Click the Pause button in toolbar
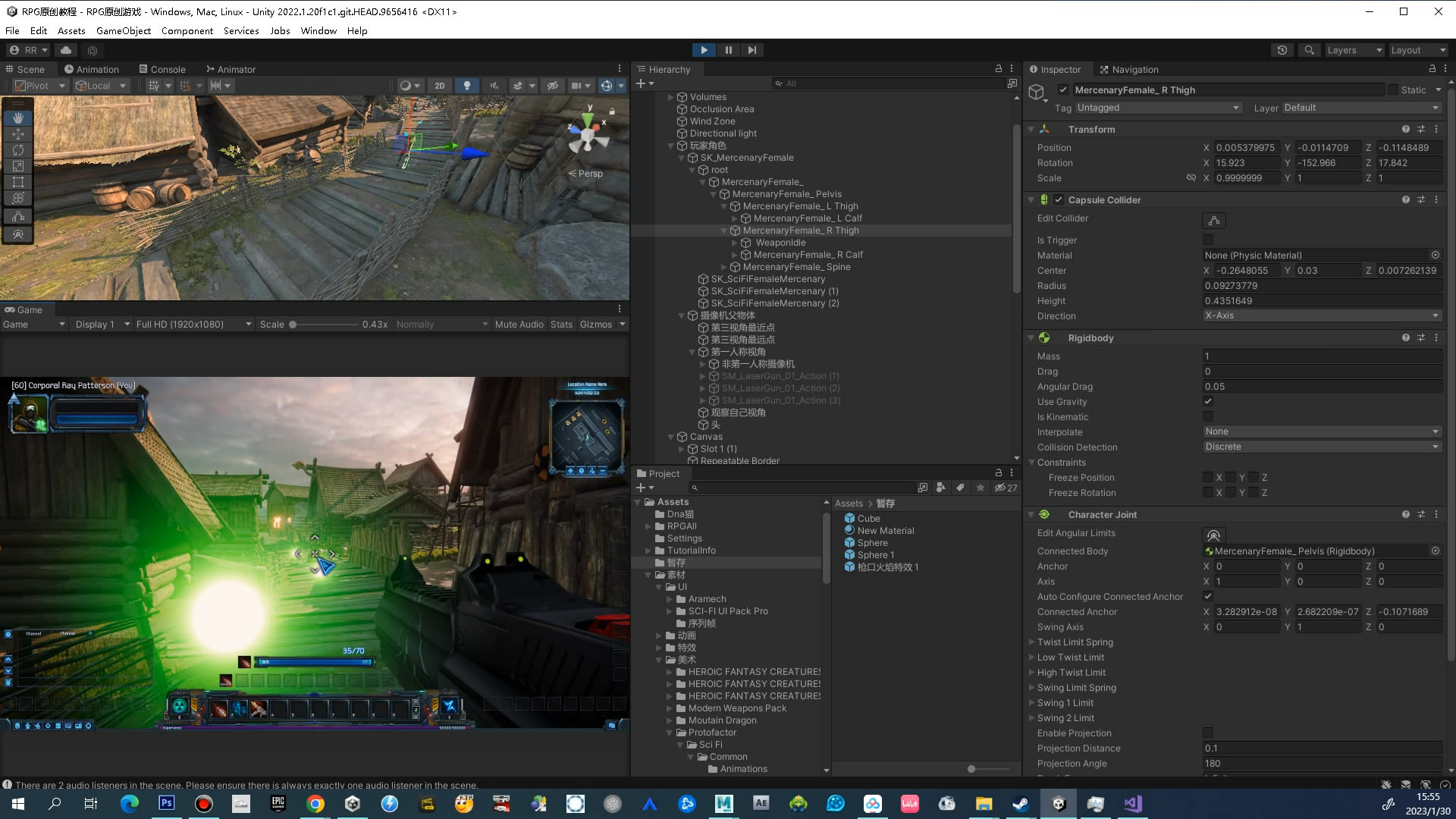The image size is (1456, 819). coord(728,50)
